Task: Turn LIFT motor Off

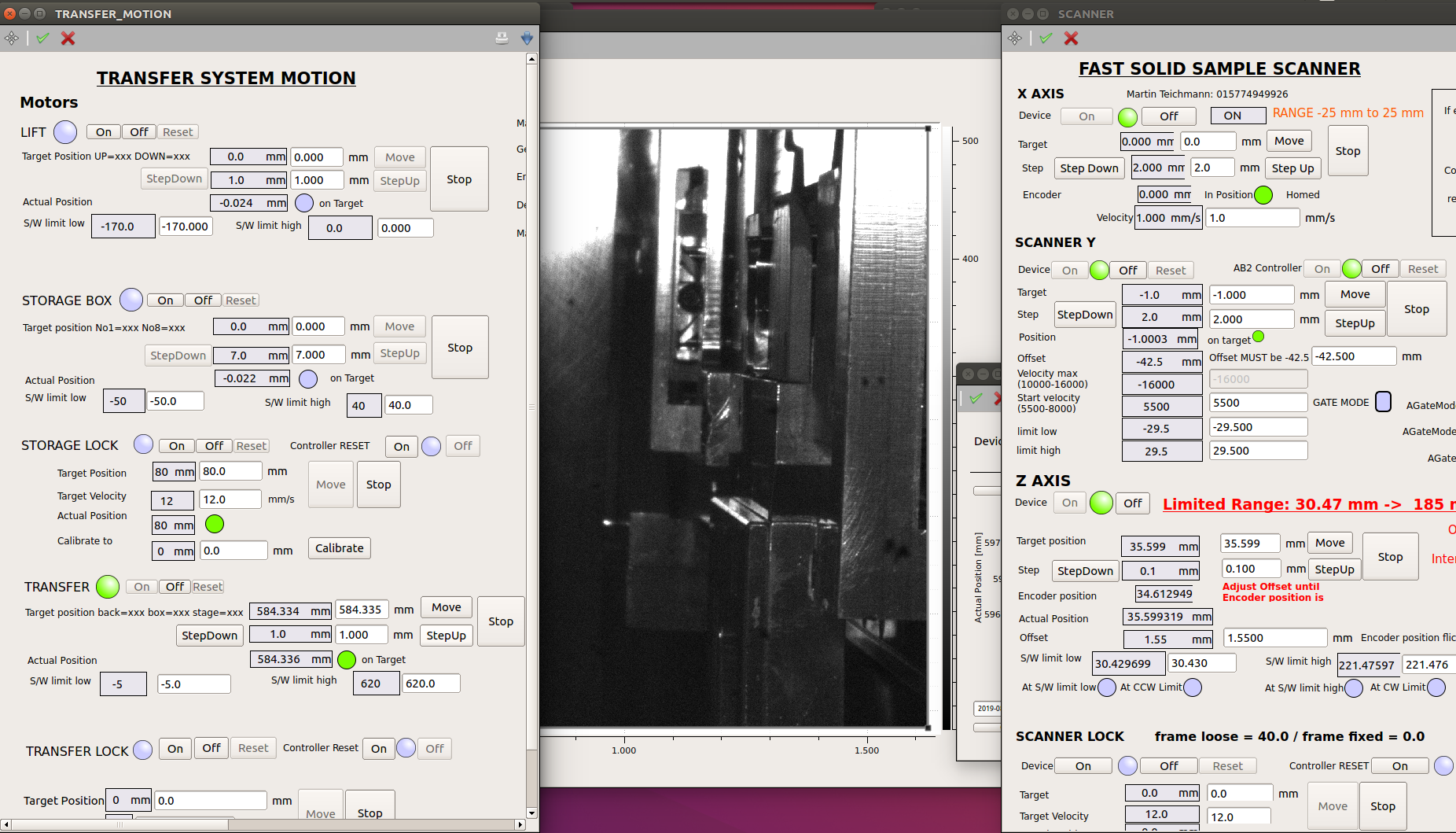Action: pyautogui.click(x=139, y=132)
